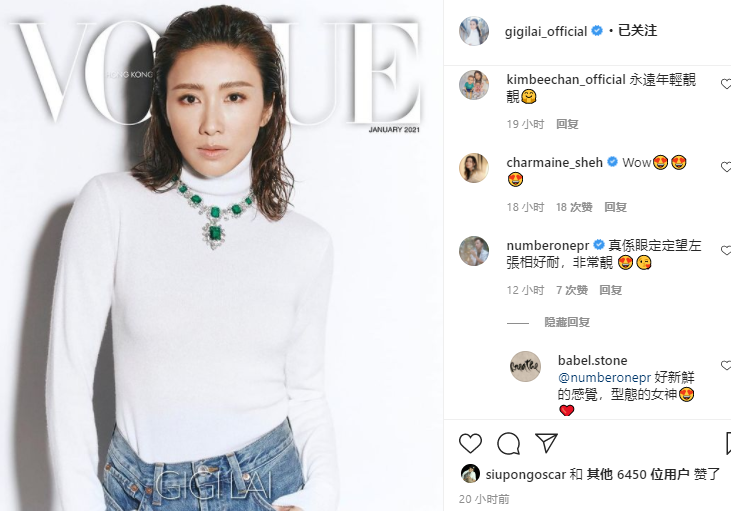Viewport: 731px width, 511px height.
Task: Like the post with heart icon
Action: 470,443
